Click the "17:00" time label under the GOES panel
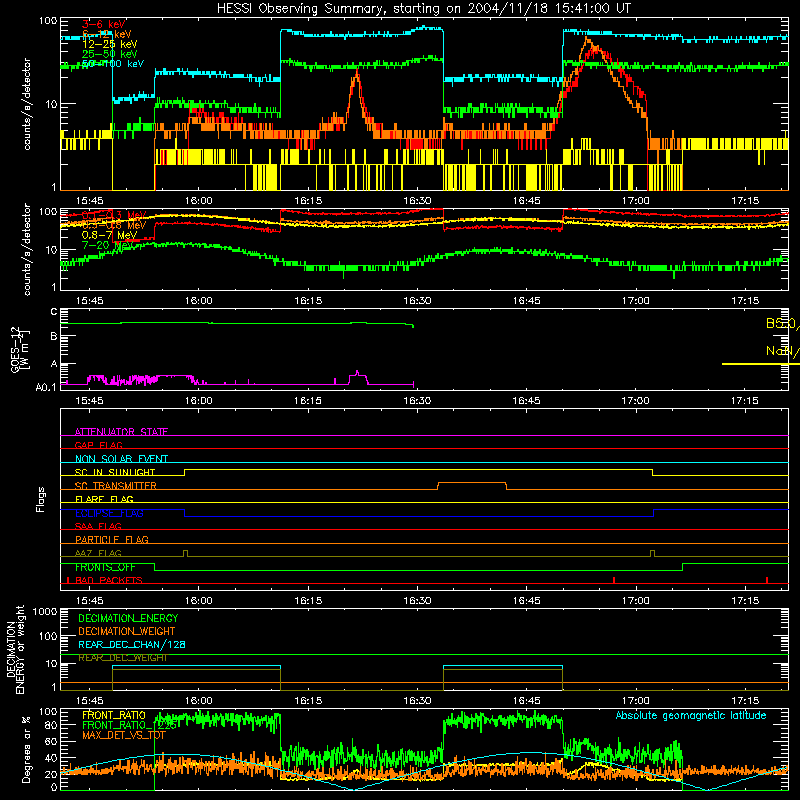Screen dimensions: 800x800 (635, 401)
